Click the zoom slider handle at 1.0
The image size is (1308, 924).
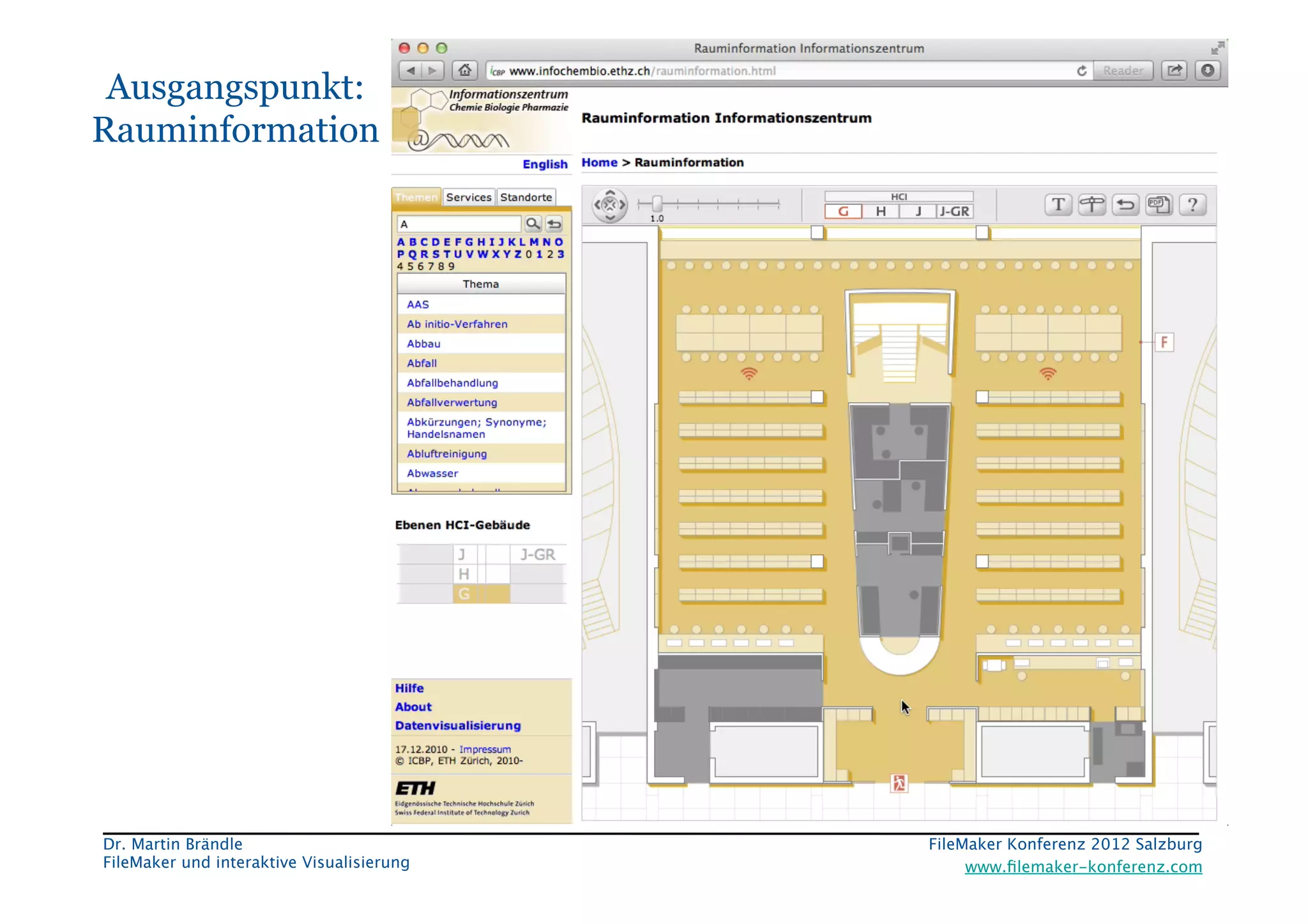click(657, 204)
